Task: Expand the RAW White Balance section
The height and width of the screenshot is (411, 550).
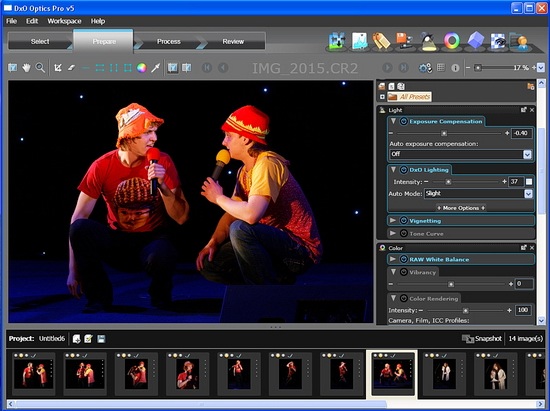Action: coord(393,259)
